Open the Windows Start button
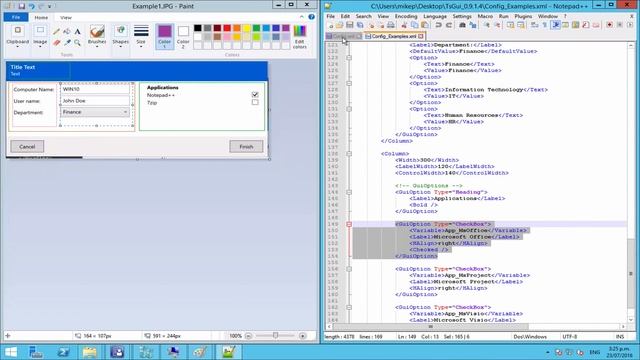Screen dimensions: 640x360 (x=11, y=352)
